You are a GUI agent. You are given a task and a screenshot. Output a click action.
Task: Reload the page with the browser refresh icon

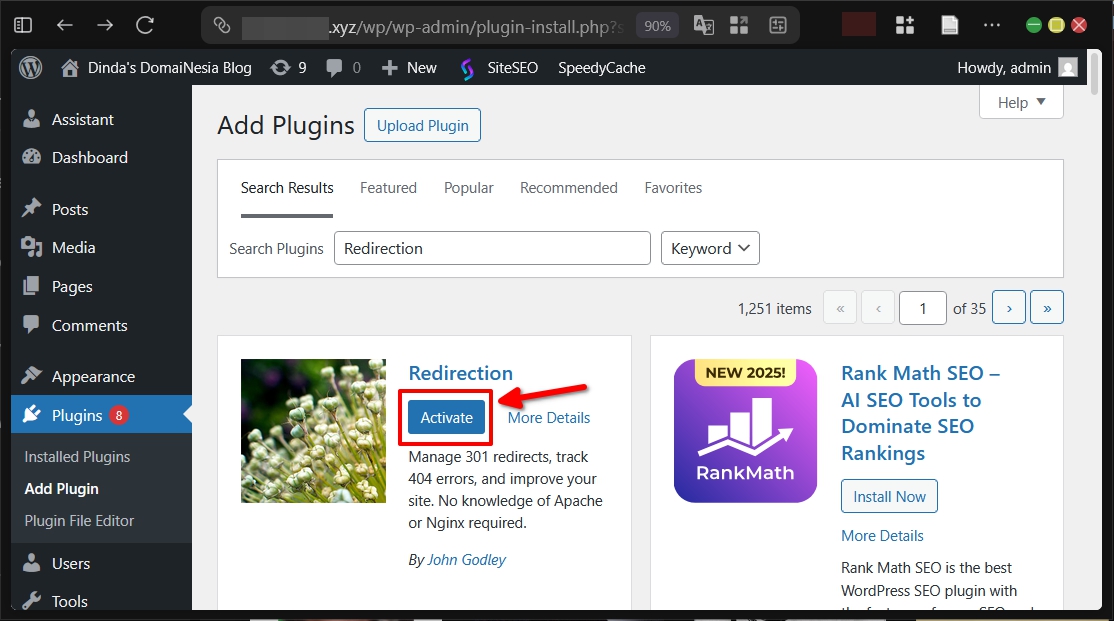[143, 26]
